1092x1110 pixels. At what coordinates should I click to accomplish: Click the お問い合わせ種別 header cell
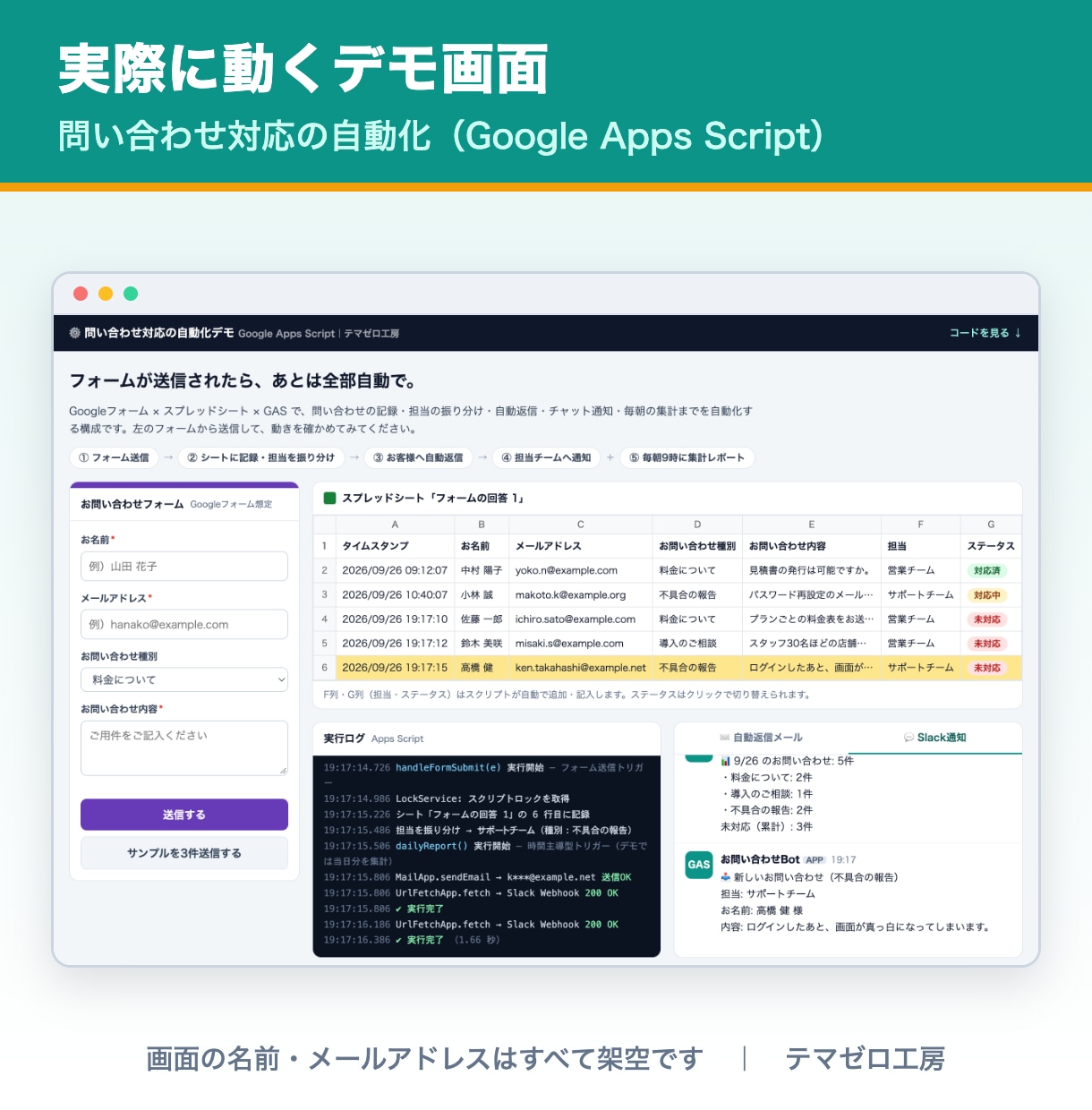(697, 546)
